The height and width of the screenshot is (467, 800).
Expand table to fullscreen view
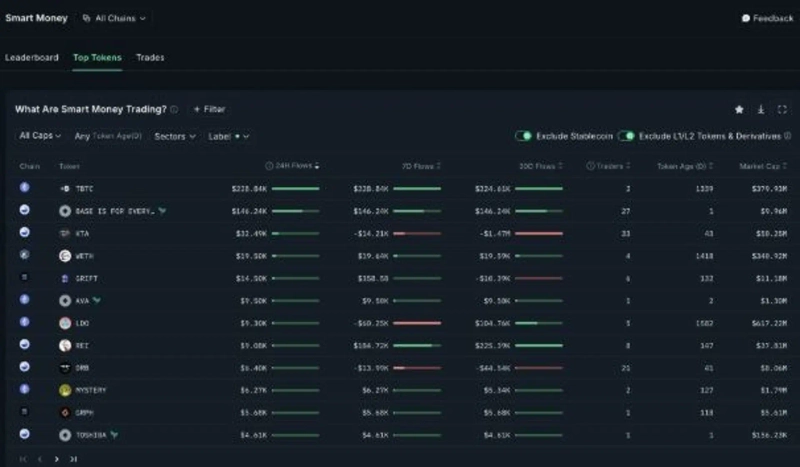tap(782, 109)
